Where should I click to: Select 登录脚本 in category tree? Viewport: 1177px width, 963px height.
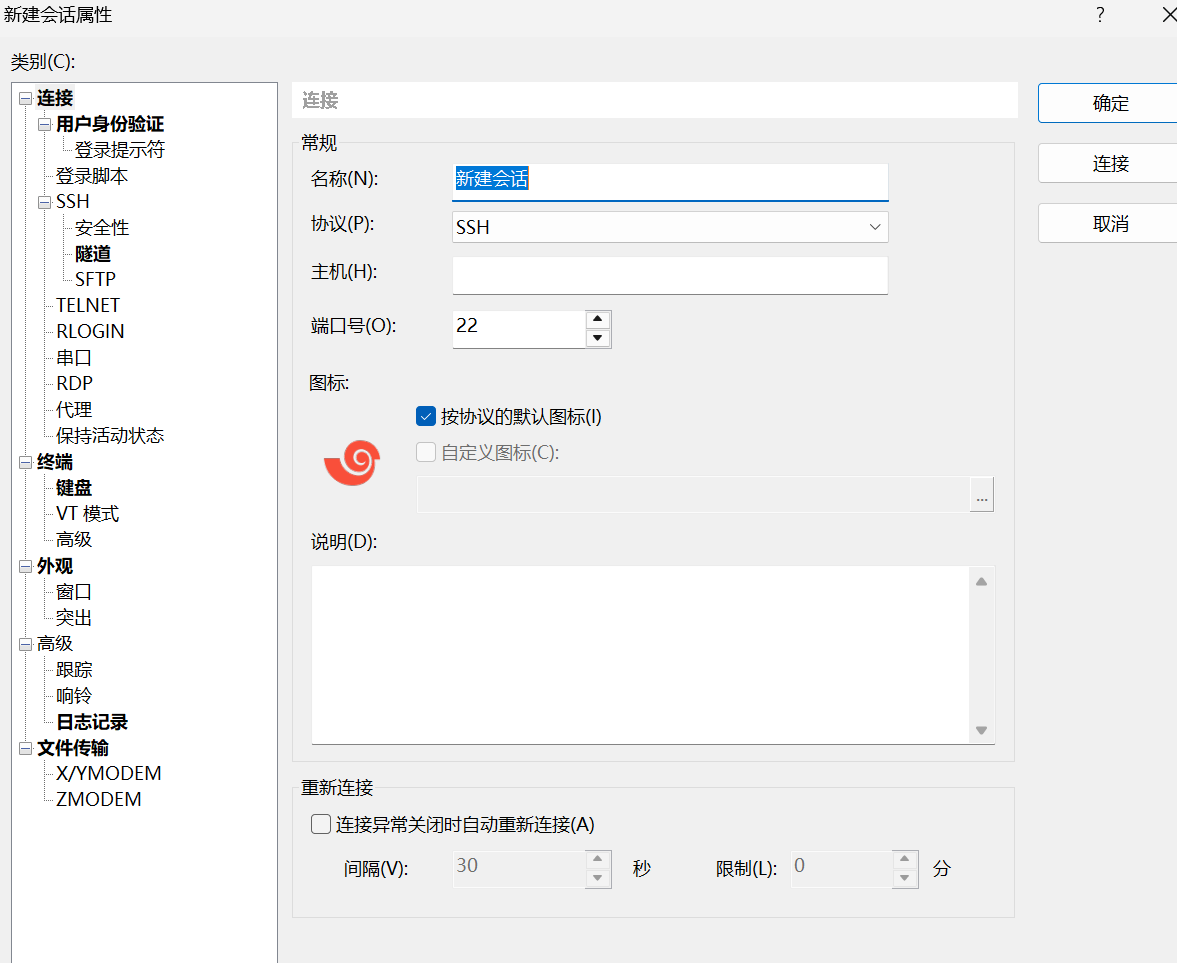click(x=92, y=176)
